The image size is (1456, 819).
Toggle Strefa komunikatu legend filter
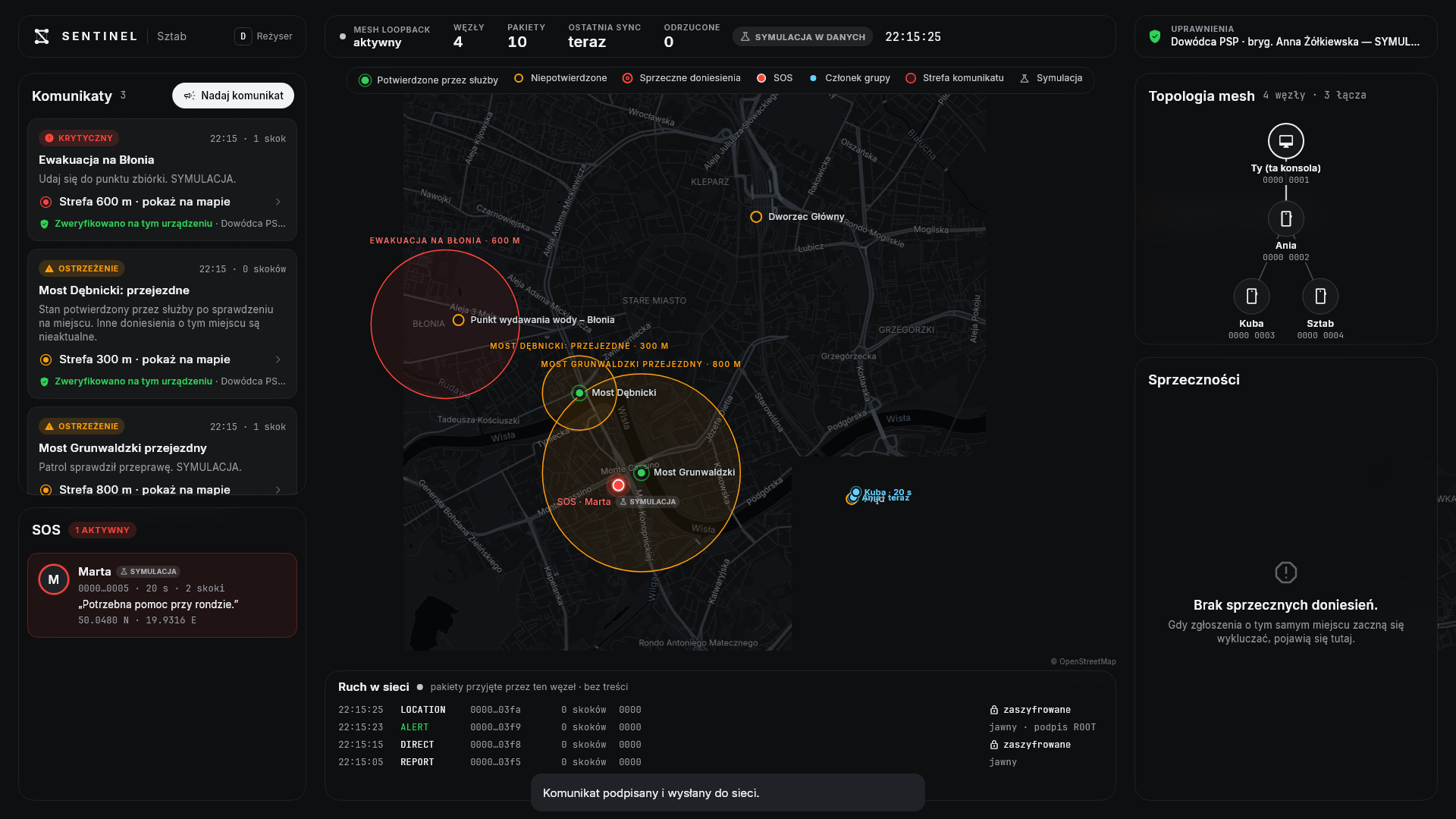[954, 78]
